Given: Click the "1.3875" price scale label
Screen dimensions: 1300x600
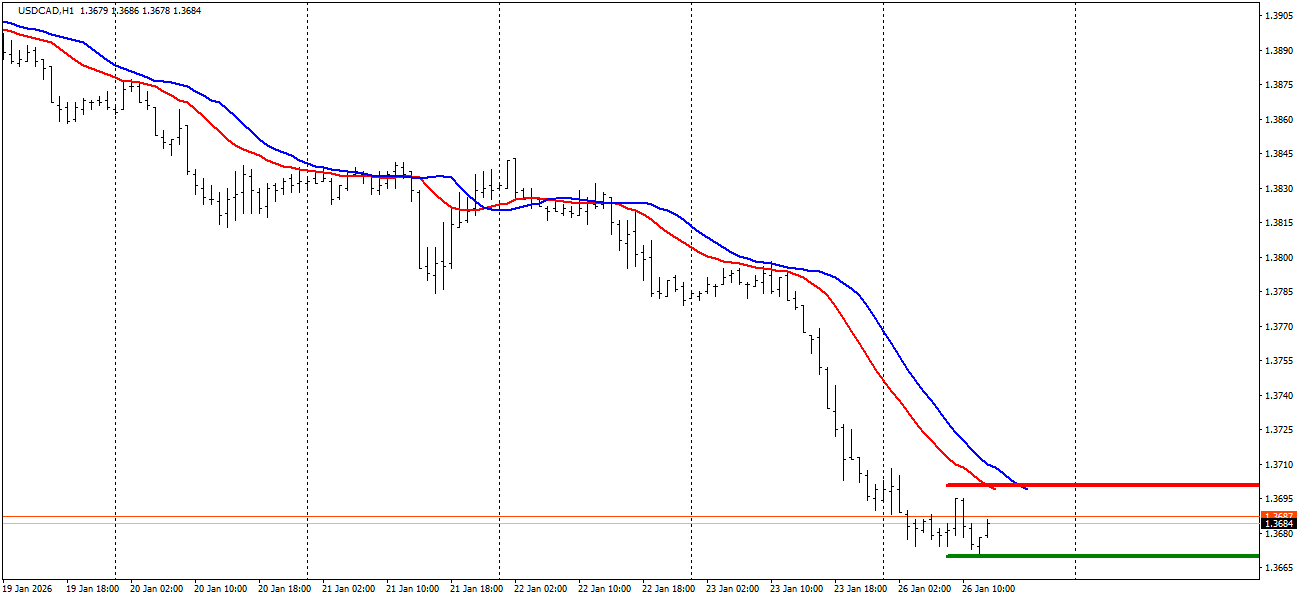Looking at the screenshot, I should tap(1279, 85).
